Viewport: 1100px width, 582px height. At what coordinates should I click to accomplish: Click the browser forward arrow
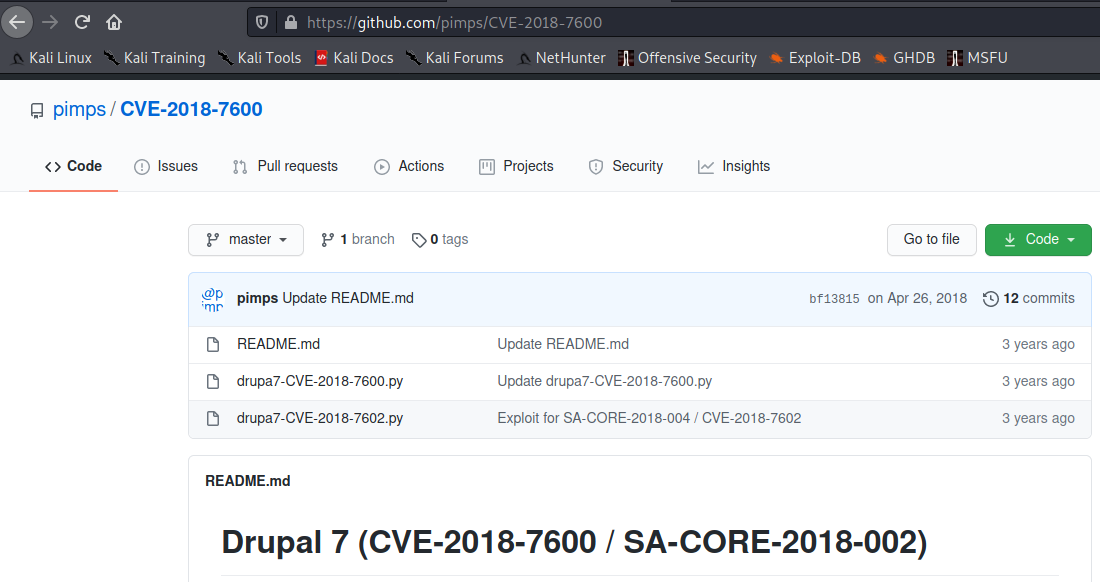coord(50,22)
